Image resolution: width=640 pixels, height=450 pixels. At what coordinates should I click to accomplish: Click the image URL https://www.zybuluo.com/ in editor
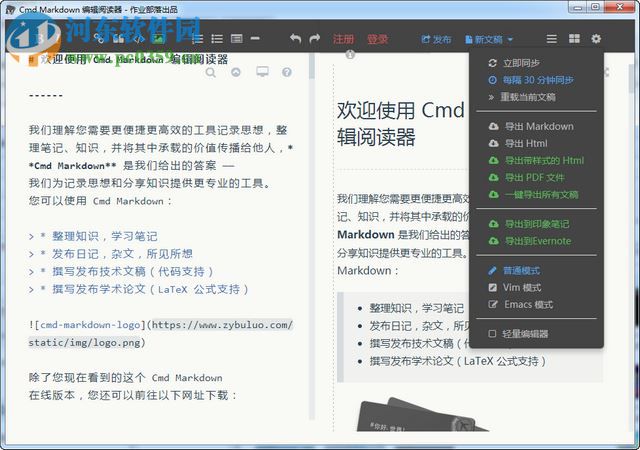pyautogui.click(x=222, y=325)
